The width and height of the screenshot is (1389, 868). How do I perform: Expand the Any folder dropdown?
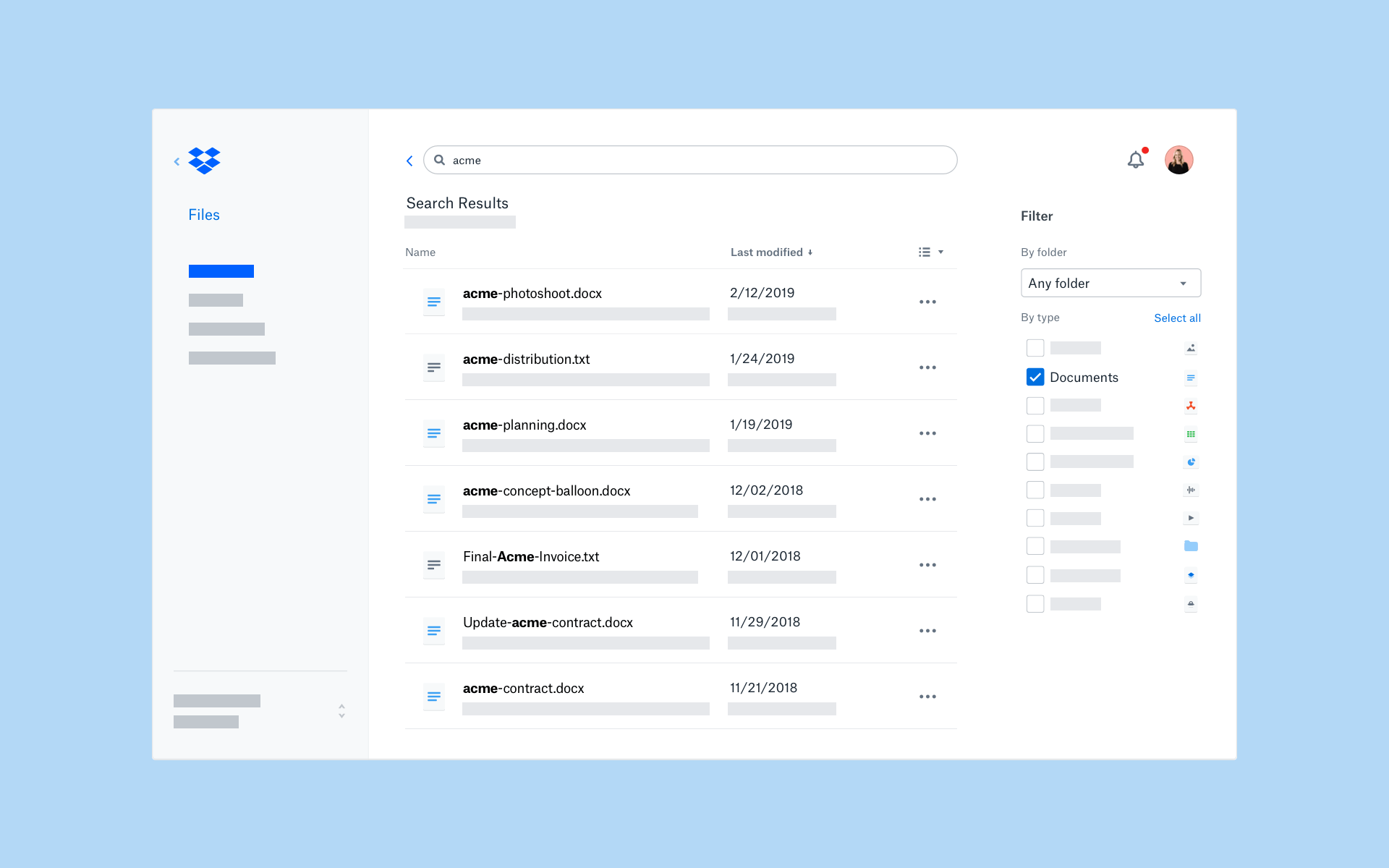pyautogui.click(x=1110, y=283)
